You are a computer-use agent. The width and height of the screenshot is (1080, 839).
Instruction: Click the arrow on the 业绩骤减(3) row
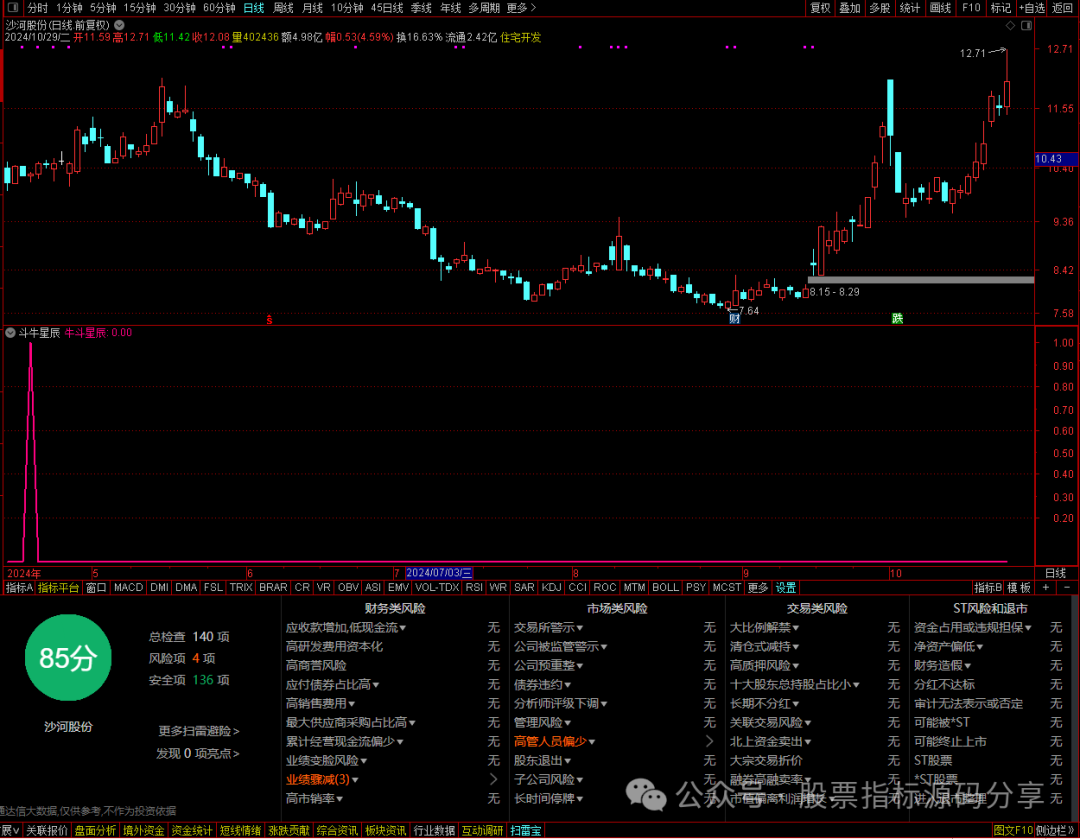493,779
